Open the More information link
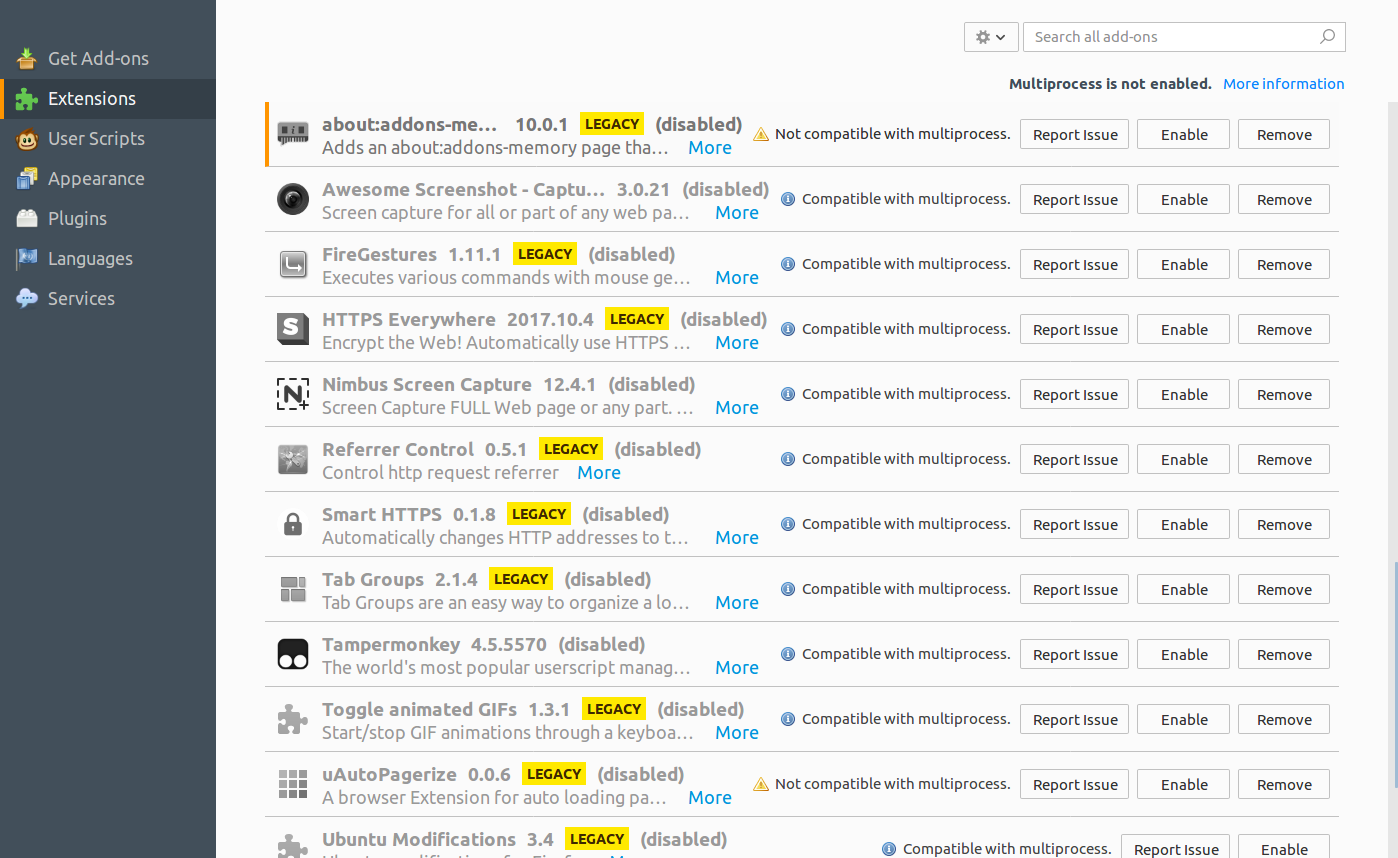 [1284, 84]
